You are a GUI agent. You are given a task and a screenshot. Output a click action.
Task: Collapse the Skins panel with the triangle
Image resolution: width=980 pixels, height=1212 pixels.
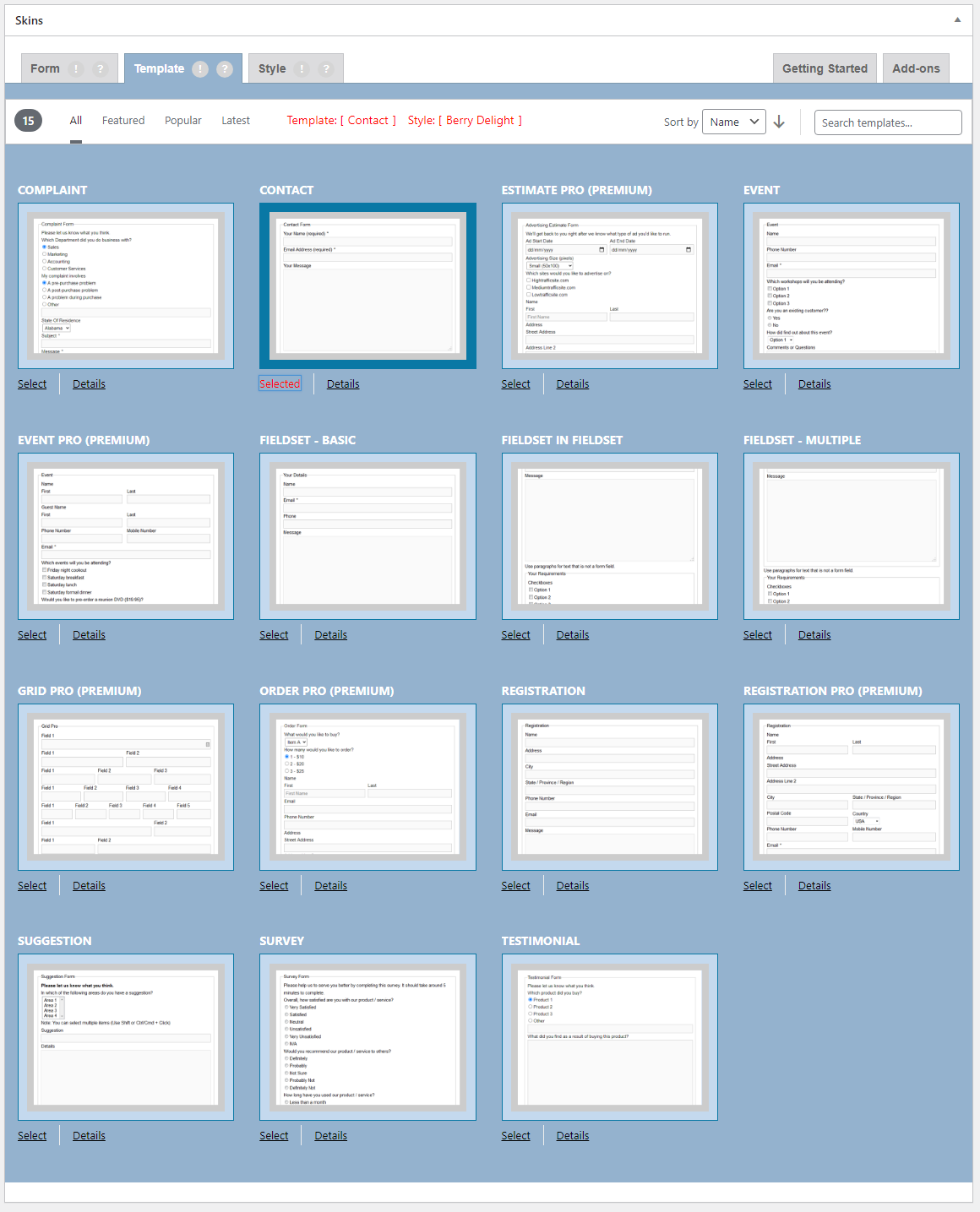pos(957,20)
